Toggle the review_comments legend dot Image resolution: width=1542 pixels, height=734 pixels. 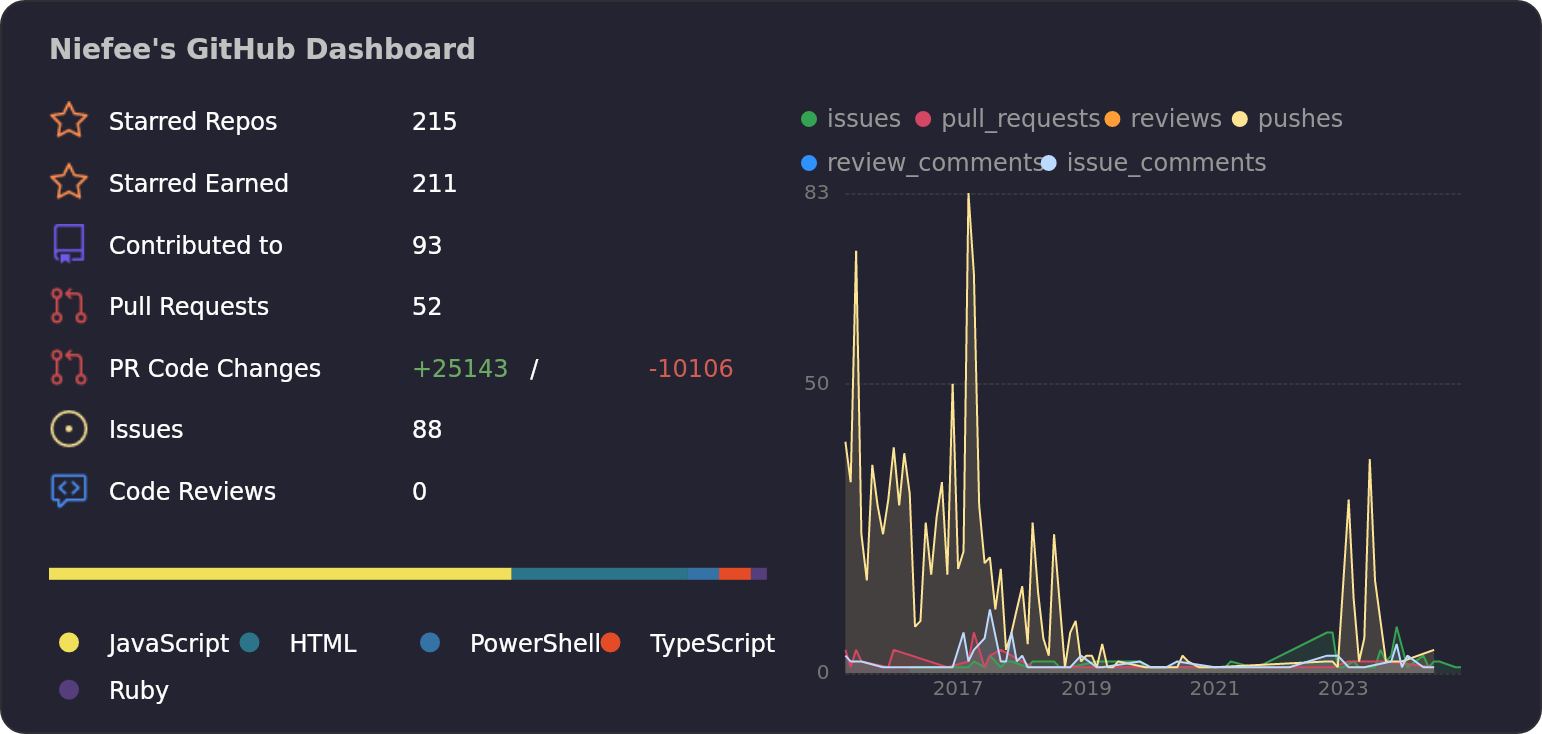coord(809,163)
